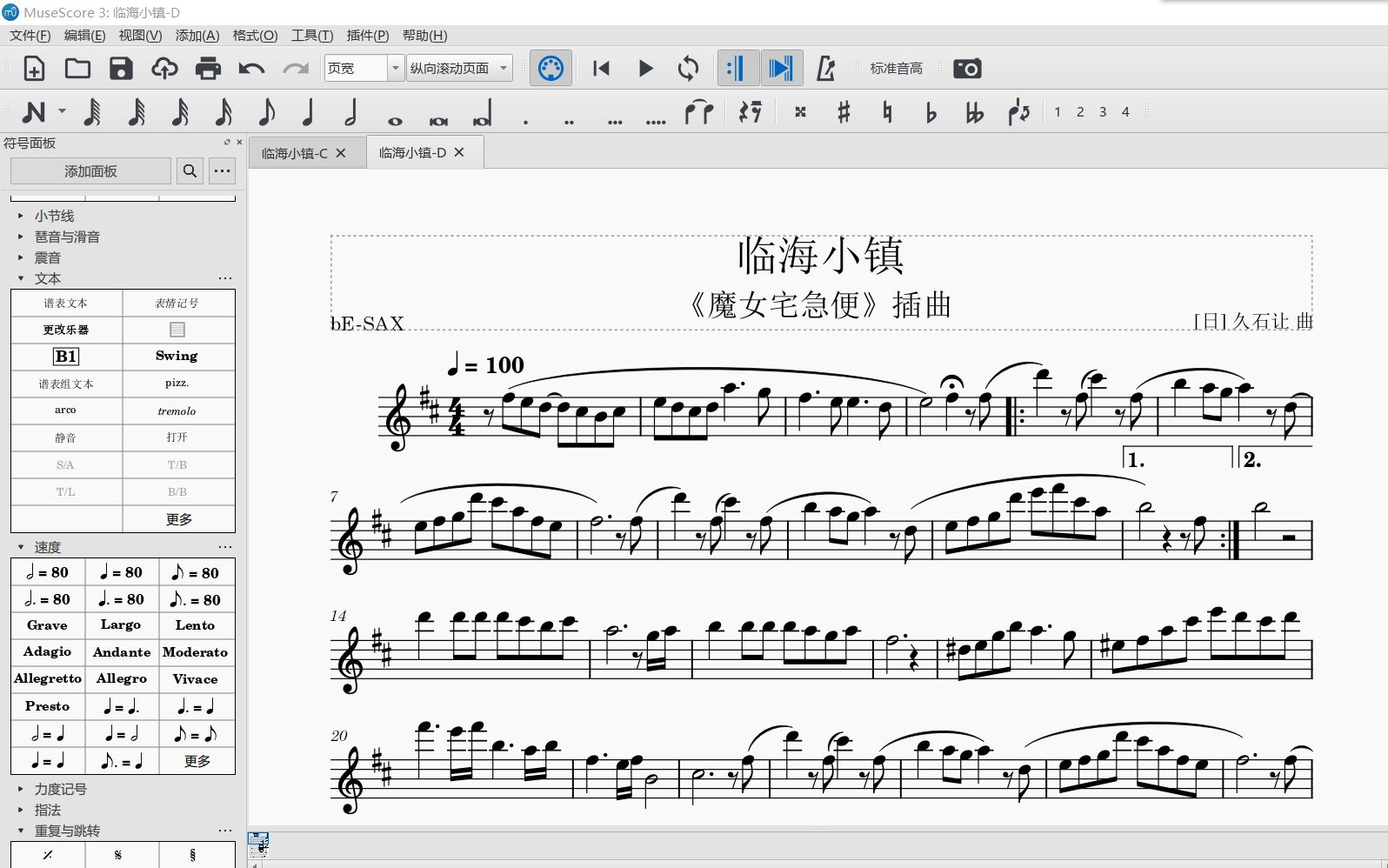The width and height of the screenshot is (1388, 868).
Task: Select longa note duration
Action: click(482, 111)
